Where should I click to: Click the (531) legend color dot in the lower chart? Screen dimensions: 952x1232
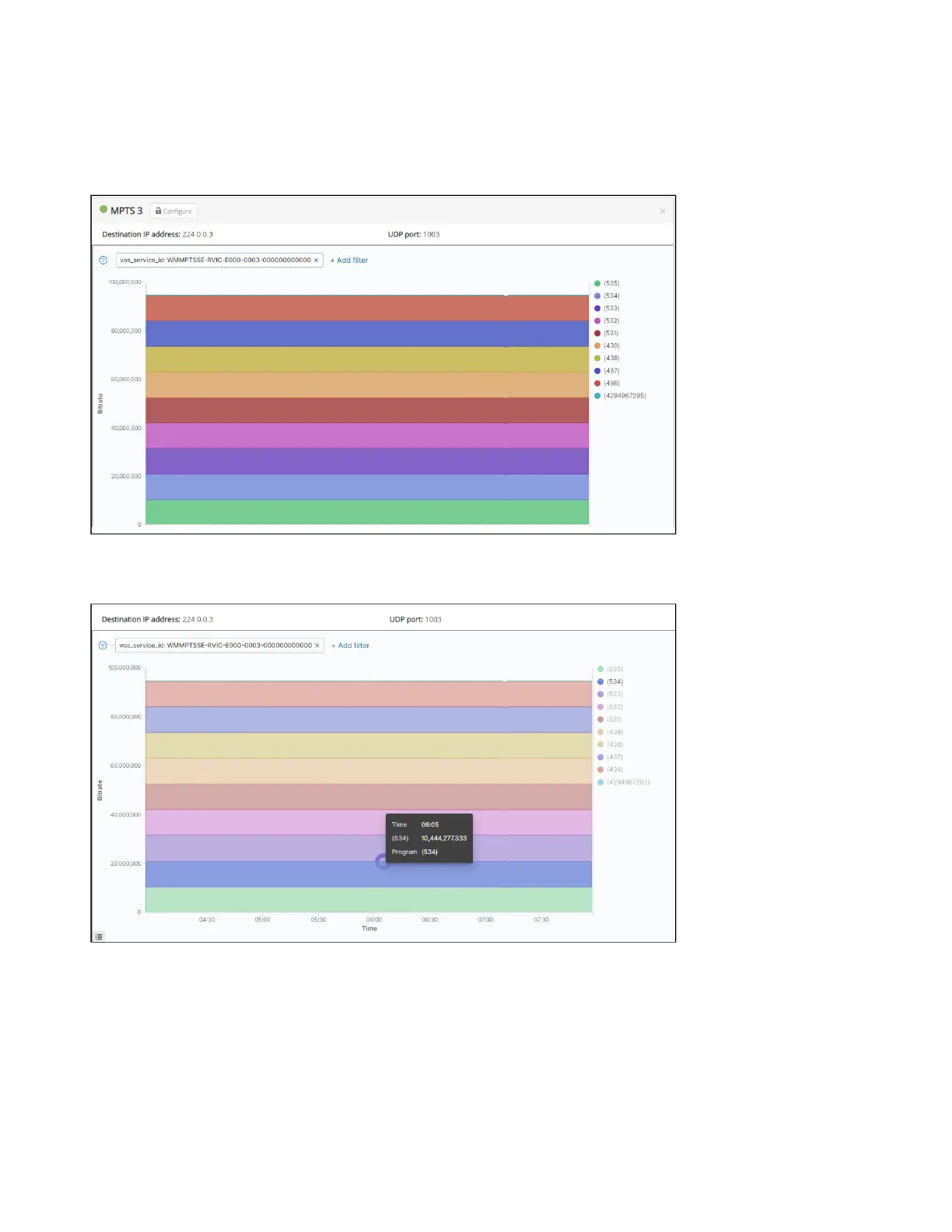[x=600, y=719]
